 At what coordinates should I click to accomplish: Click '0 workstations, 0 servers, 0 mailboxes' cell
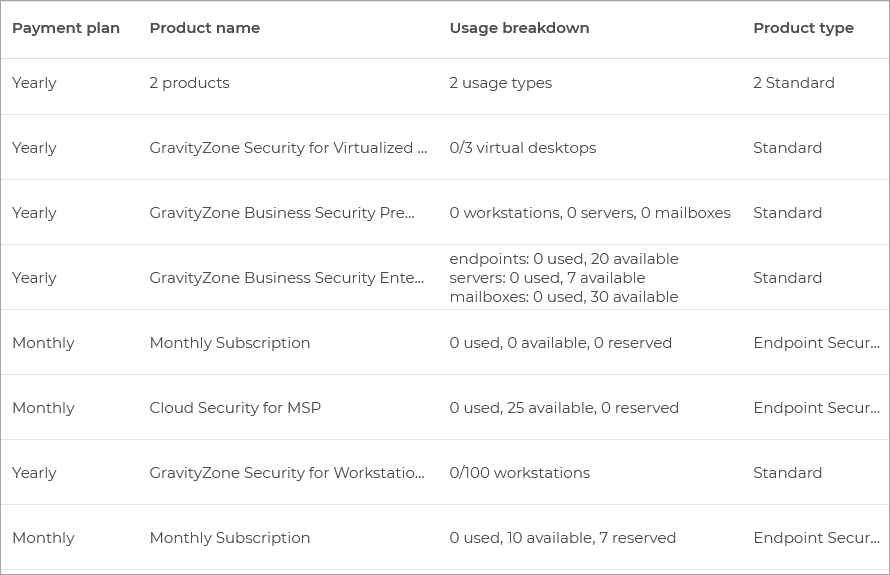(x=589, y=213)
